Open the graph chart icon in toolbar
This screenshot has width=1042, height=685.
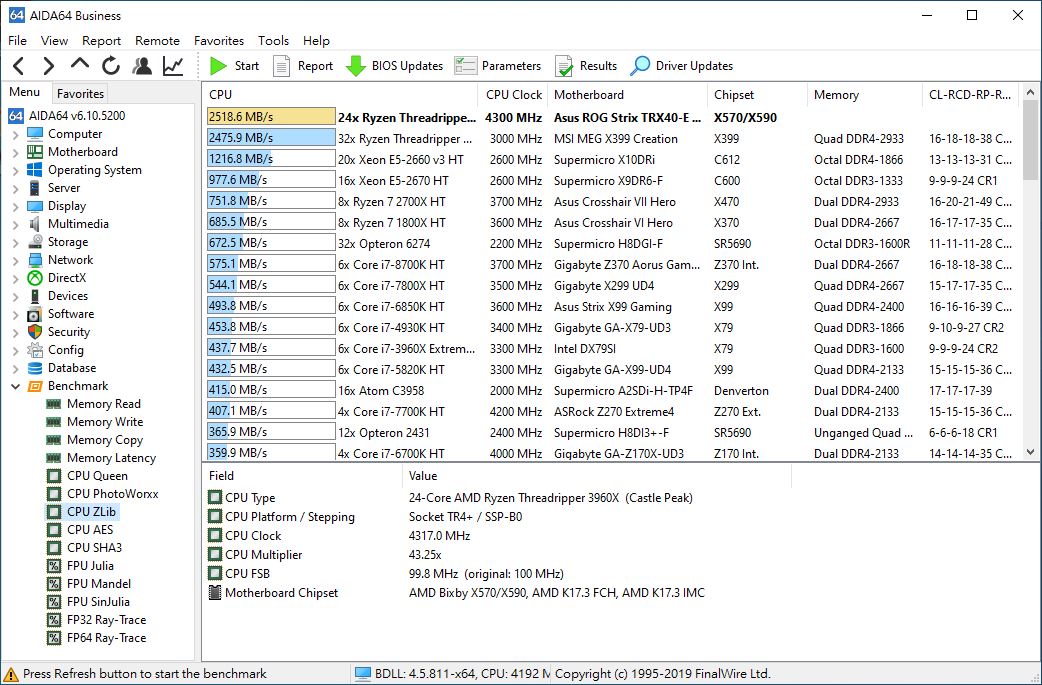173,66
